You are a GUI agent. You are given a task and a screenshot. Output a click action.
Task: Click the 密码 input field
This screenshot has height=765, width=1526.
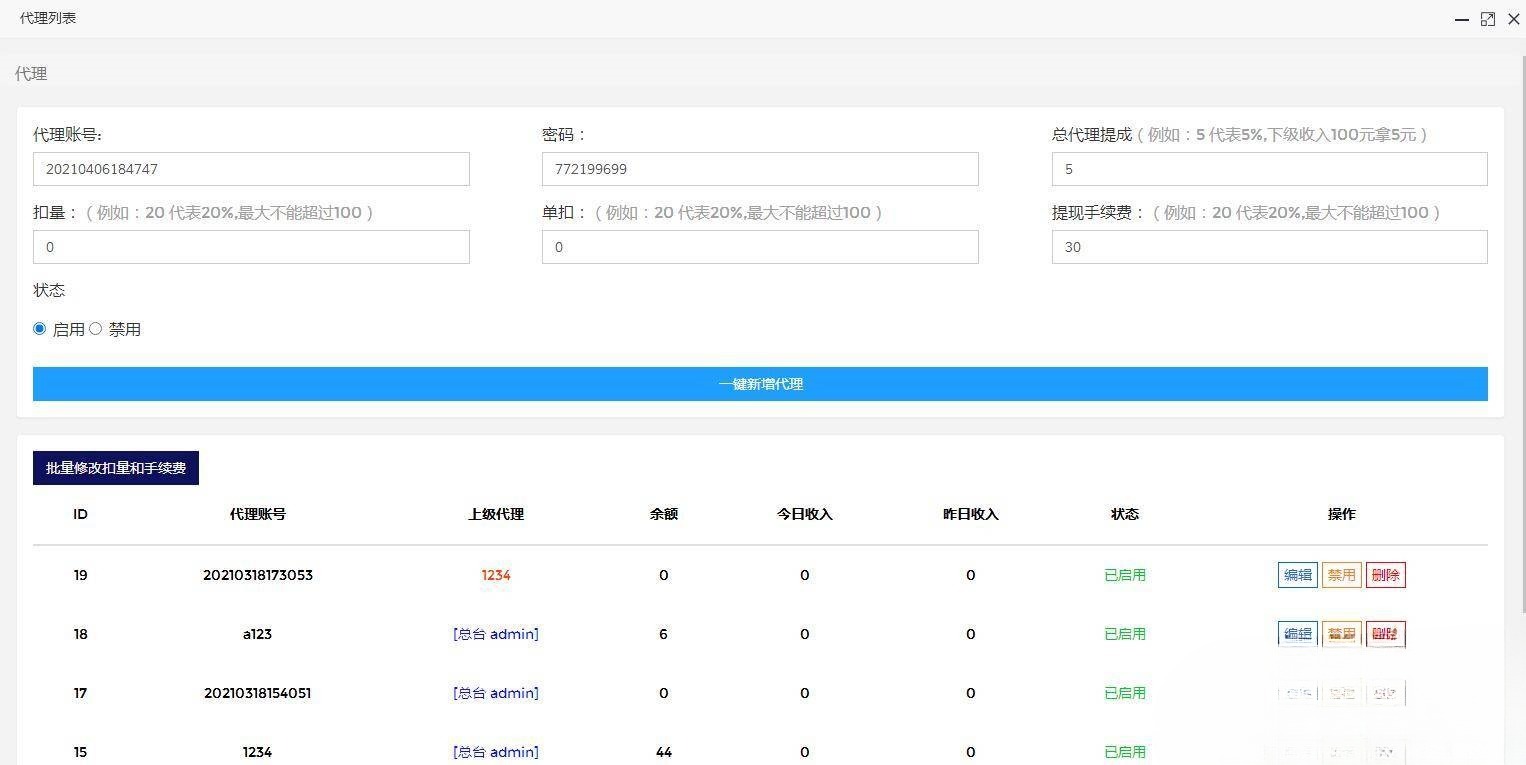(760, 168)
